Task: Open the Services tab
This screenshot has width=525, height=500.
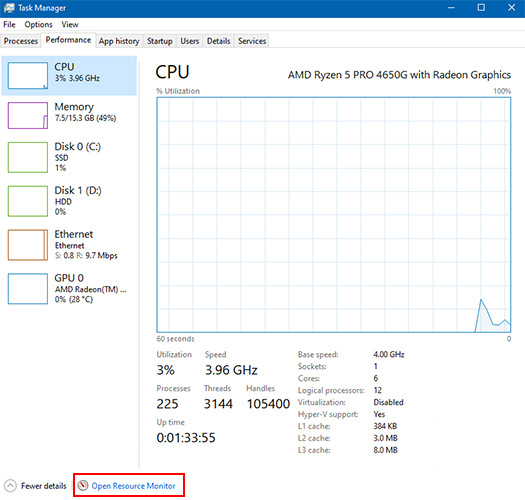Action: click(252, 41)
